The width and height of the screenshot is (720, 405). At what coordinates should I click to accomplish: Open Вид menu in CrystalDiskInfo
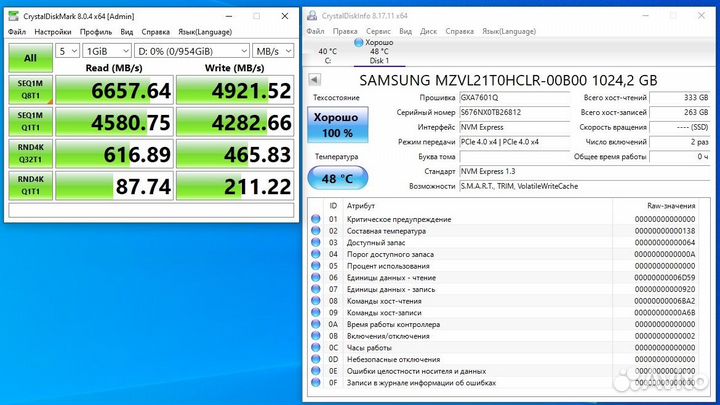[405, 31]
